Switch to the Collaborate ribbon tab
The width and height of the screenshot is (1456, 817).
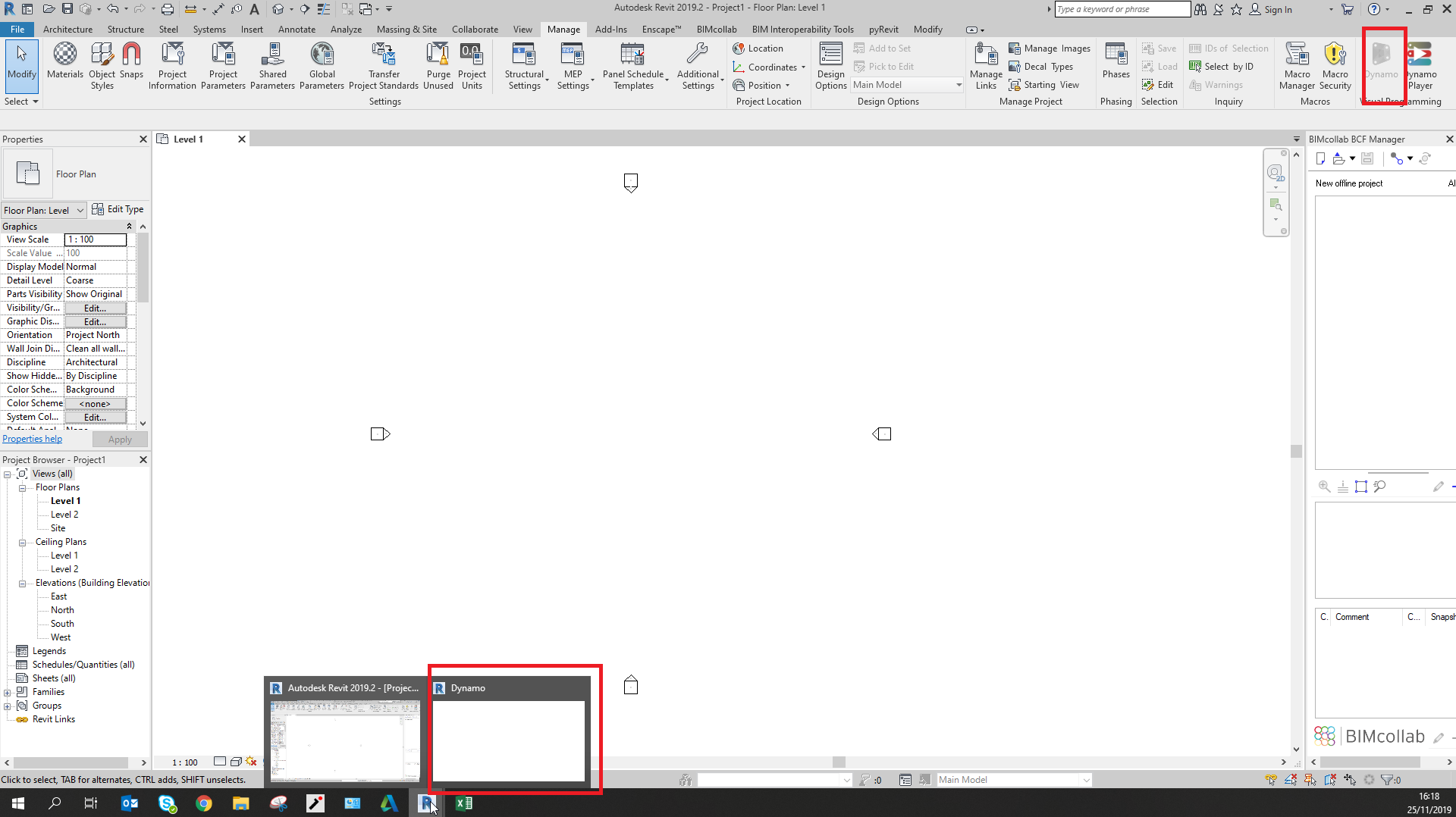[475, 30]
